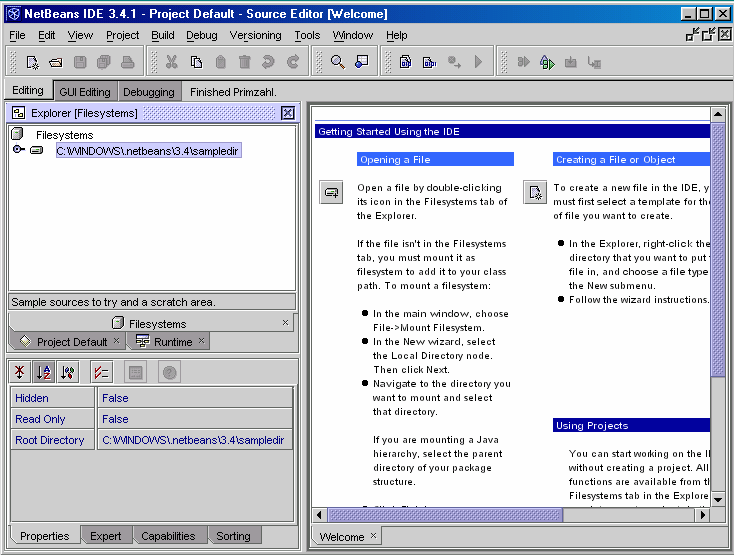Open the Versioning menu
The width and height of the screenshot is (734, 555).
(x=255, y=35)
